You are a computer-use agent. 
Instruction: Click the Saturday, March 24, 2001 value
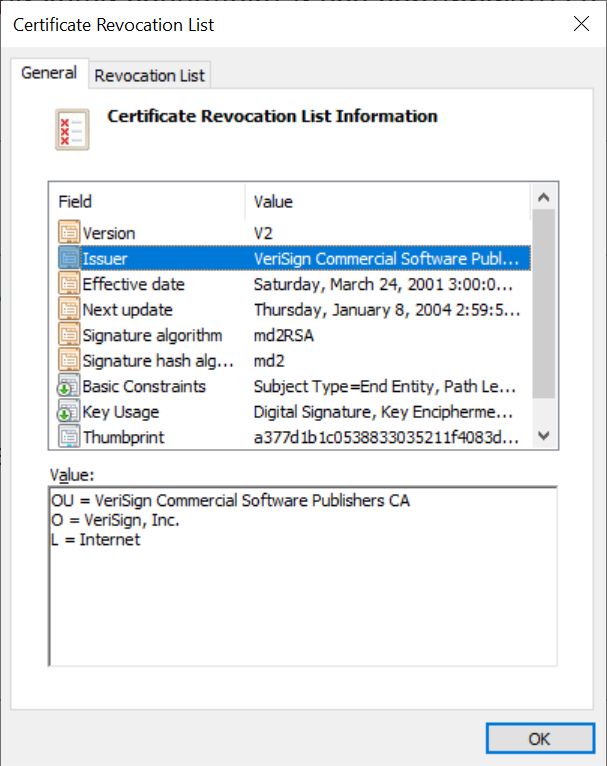pyautogui.click(x=383, y=284)
